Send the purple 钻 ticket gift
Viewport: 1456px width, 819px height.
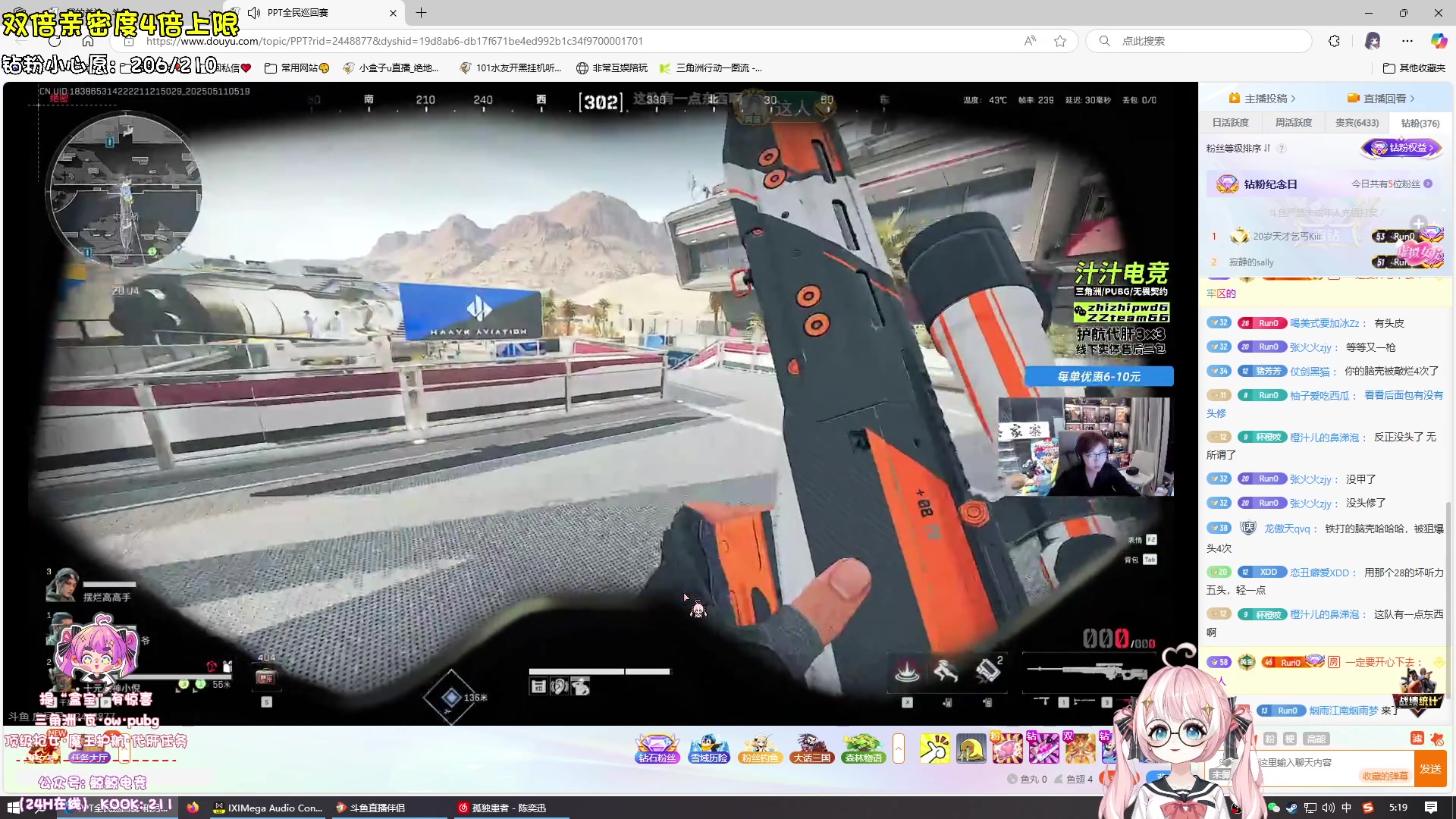pos(1043,748)
